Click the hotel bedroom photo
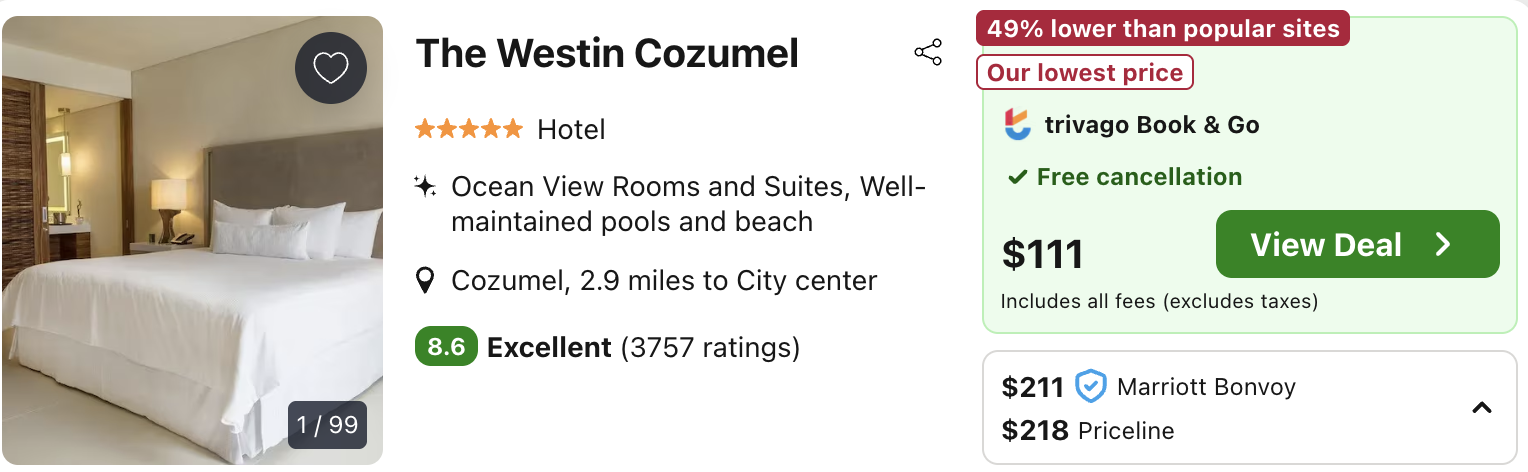The height and width of the screenshot is (472, 1528). pos(192,240)
